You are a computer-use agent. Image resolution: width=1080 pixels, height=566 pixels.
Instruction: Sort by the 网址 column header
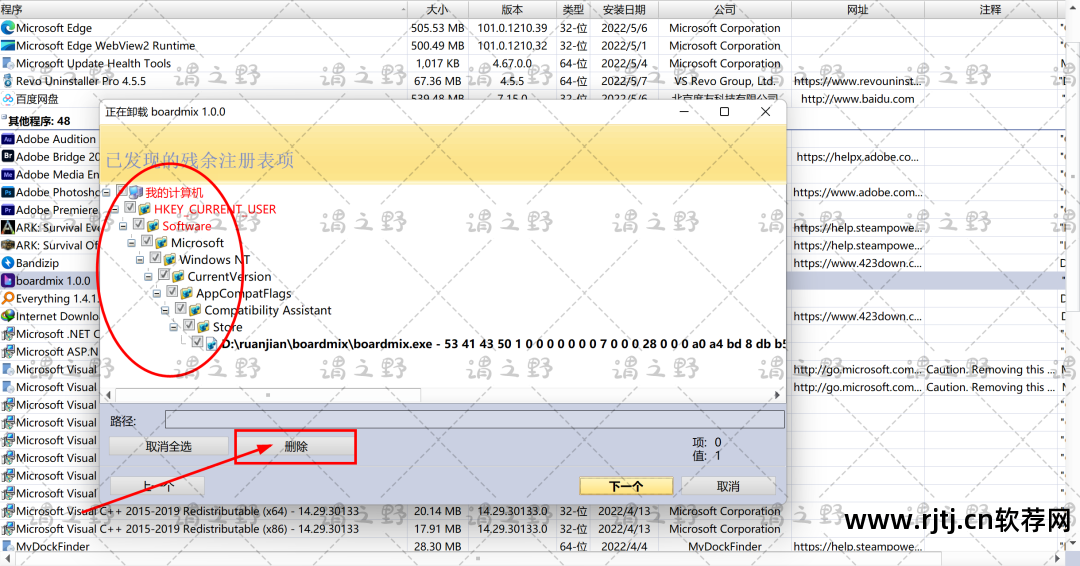[858, 10]
